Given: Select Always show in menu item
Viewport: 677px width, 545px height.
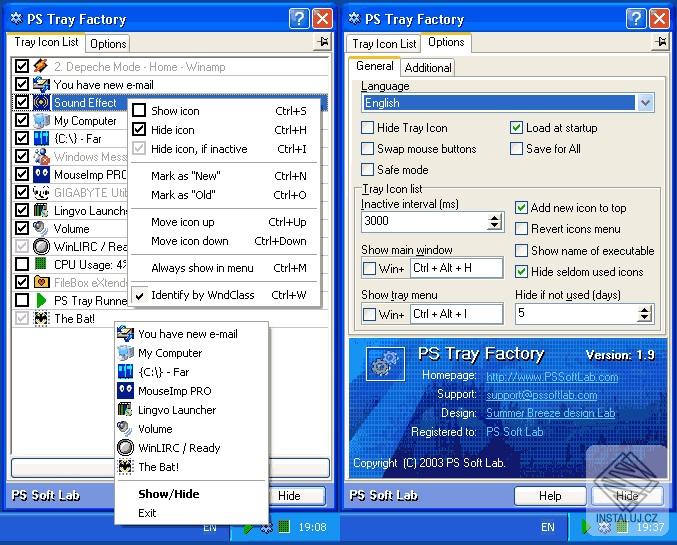Looking at the screenshot, I should click(x=225, y=268).
